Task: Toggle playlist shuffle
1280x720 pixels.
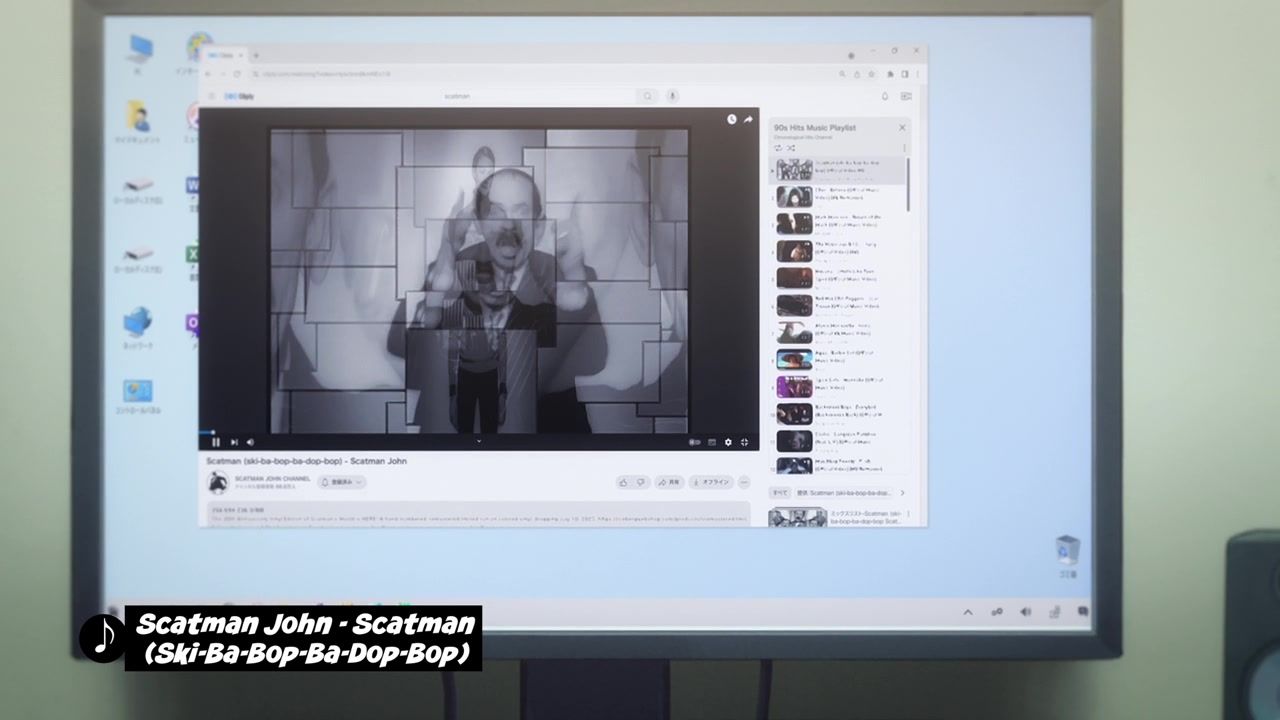Action: tap(790, 148)
